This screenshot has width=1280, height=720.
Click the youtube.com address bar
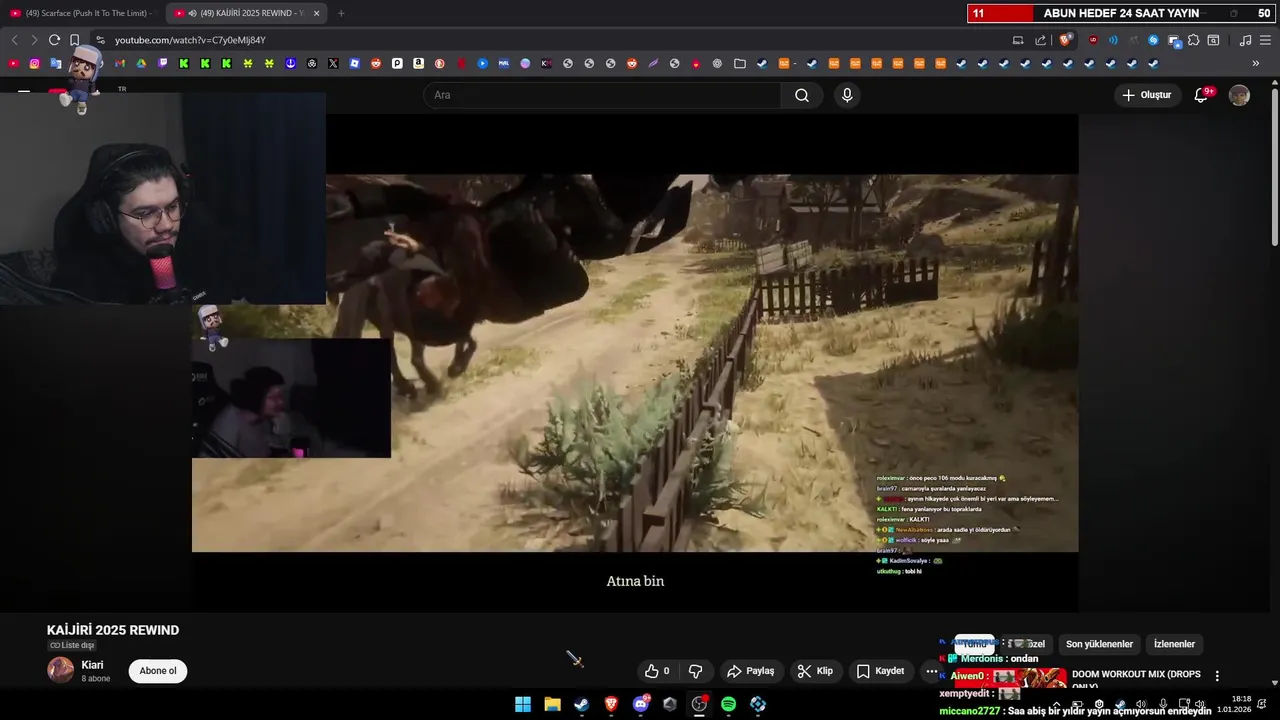(540, 40)
